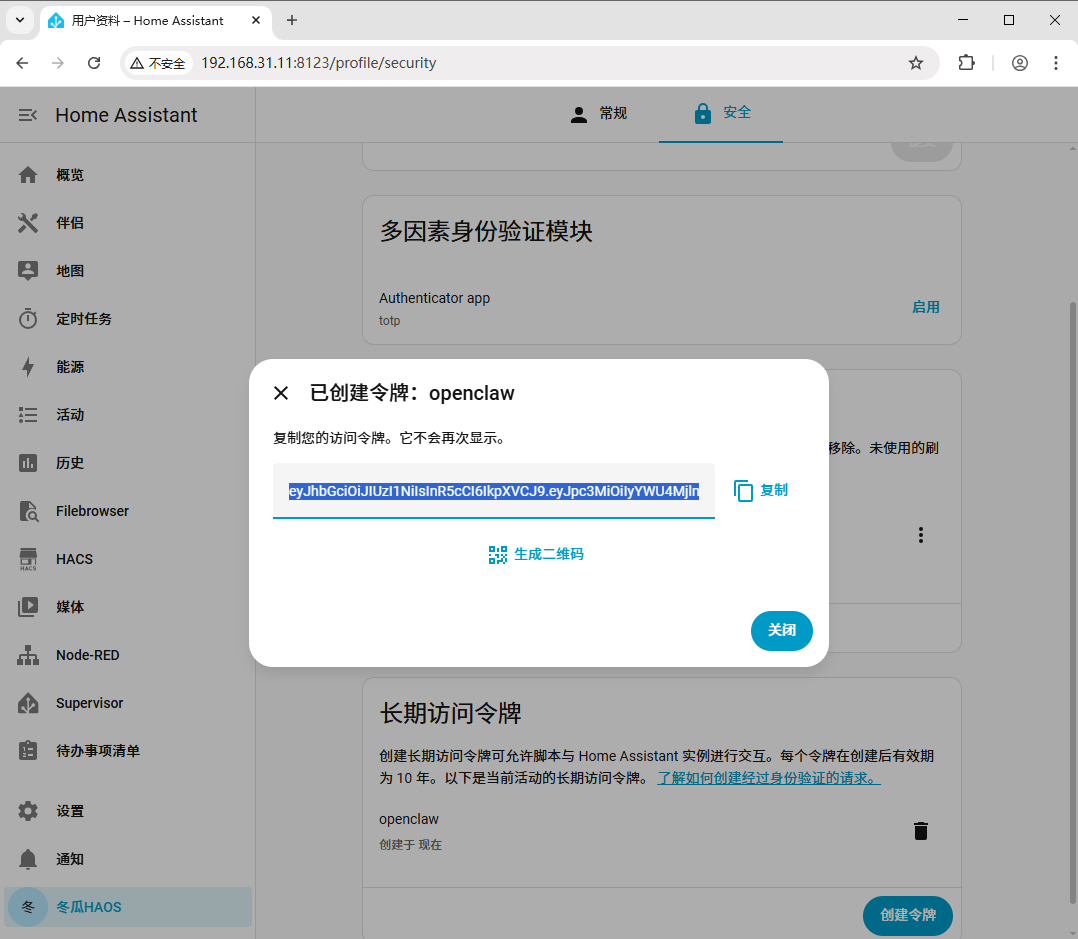The image size is (1078, 939).
Task: Open 冬瓜HAOS user profile
Action: coord(128,907)
